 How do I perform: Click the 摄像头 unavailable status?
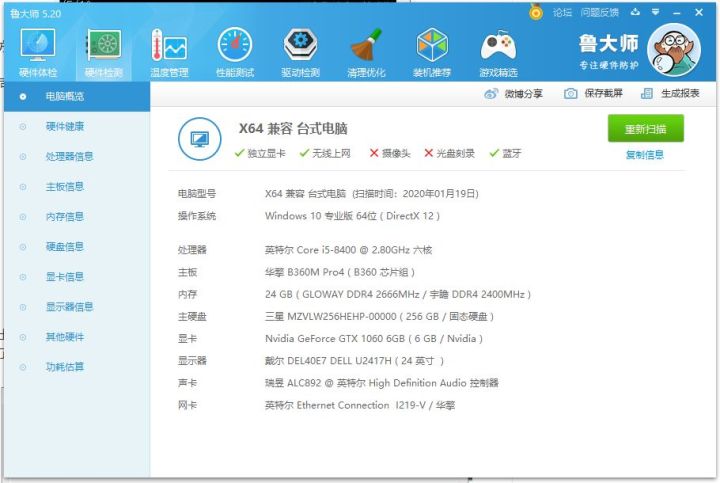[390, 153]
